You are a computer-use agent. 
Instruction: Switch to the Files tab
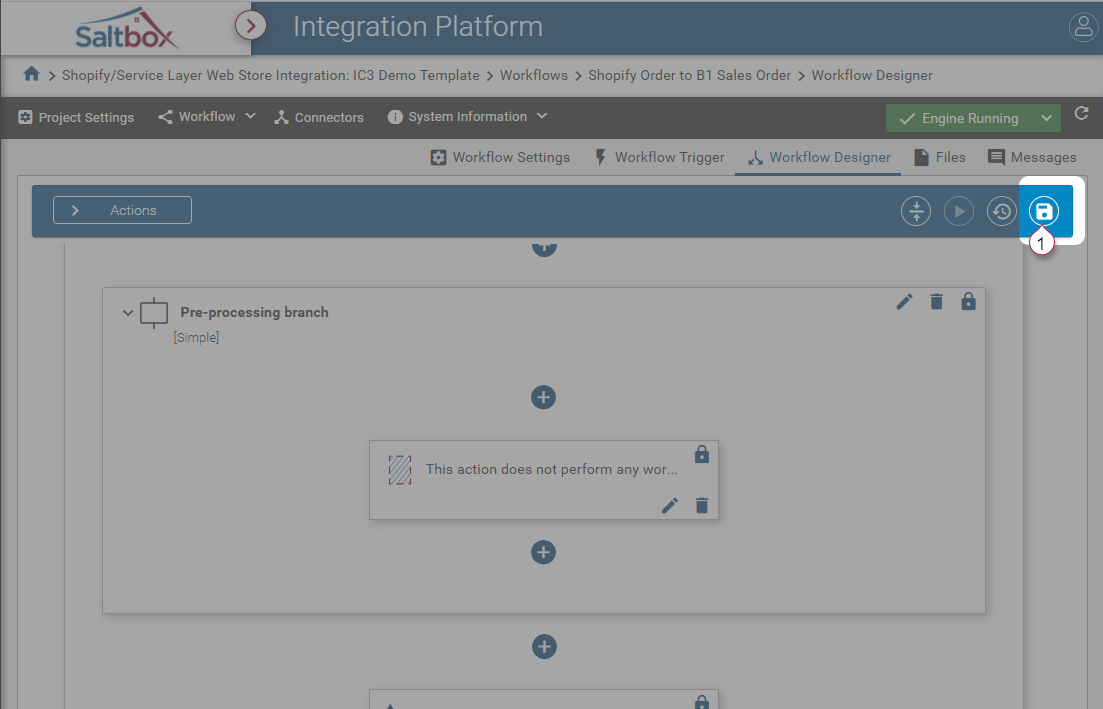940,158
